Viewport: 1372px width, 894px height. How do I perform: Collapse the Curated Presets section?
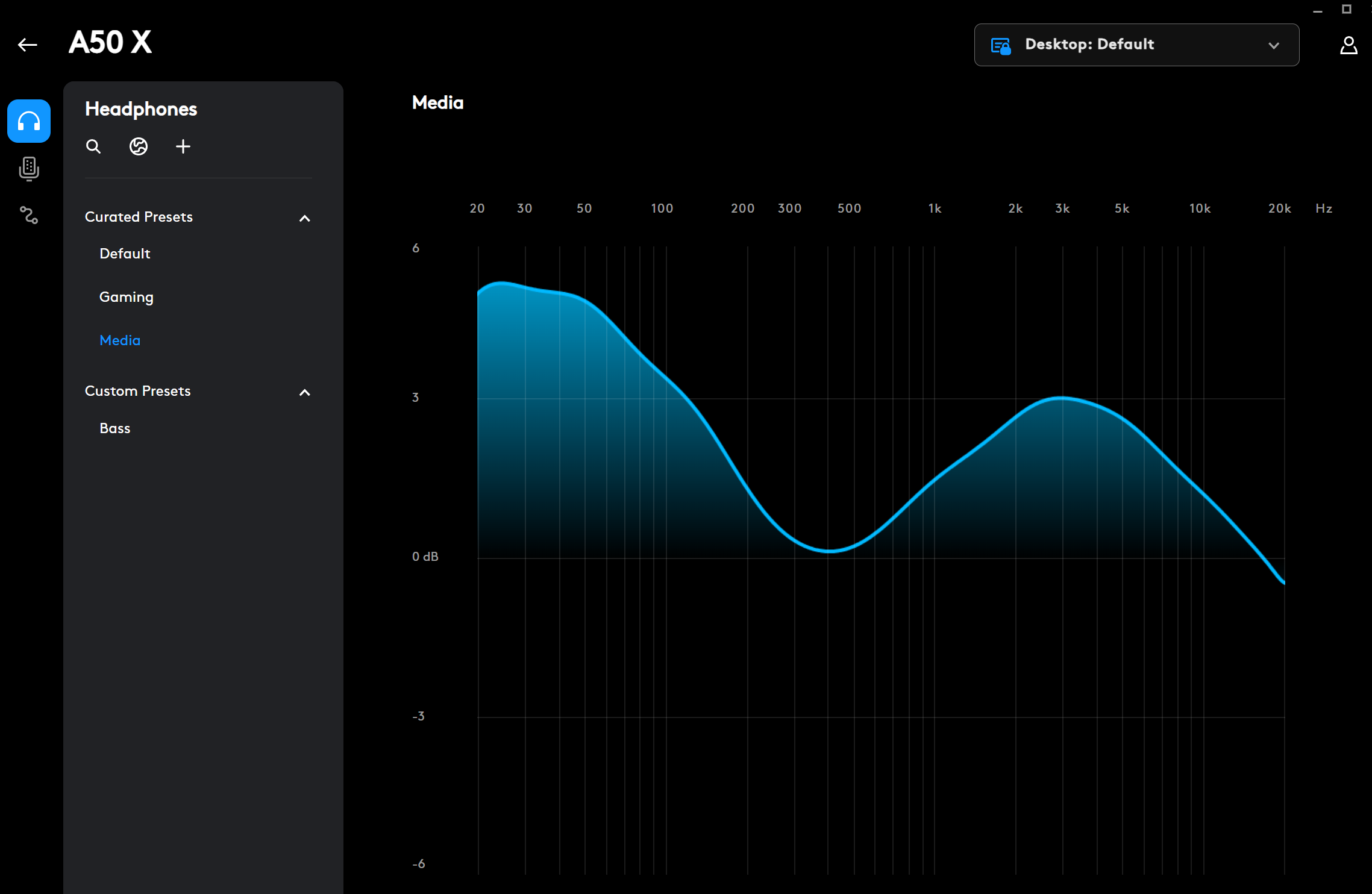tap(305, 218)
